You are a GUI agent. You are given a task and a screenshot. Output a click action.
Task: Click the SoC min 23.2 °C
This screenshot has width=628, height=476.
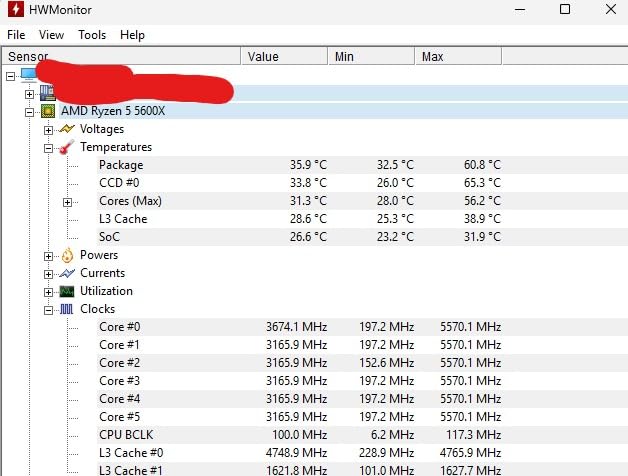395,237
